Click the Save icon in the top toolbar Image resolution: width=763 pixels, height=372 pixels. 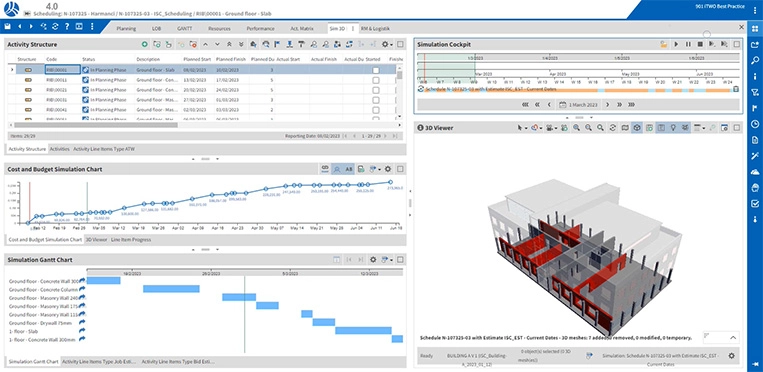[8, 26]
